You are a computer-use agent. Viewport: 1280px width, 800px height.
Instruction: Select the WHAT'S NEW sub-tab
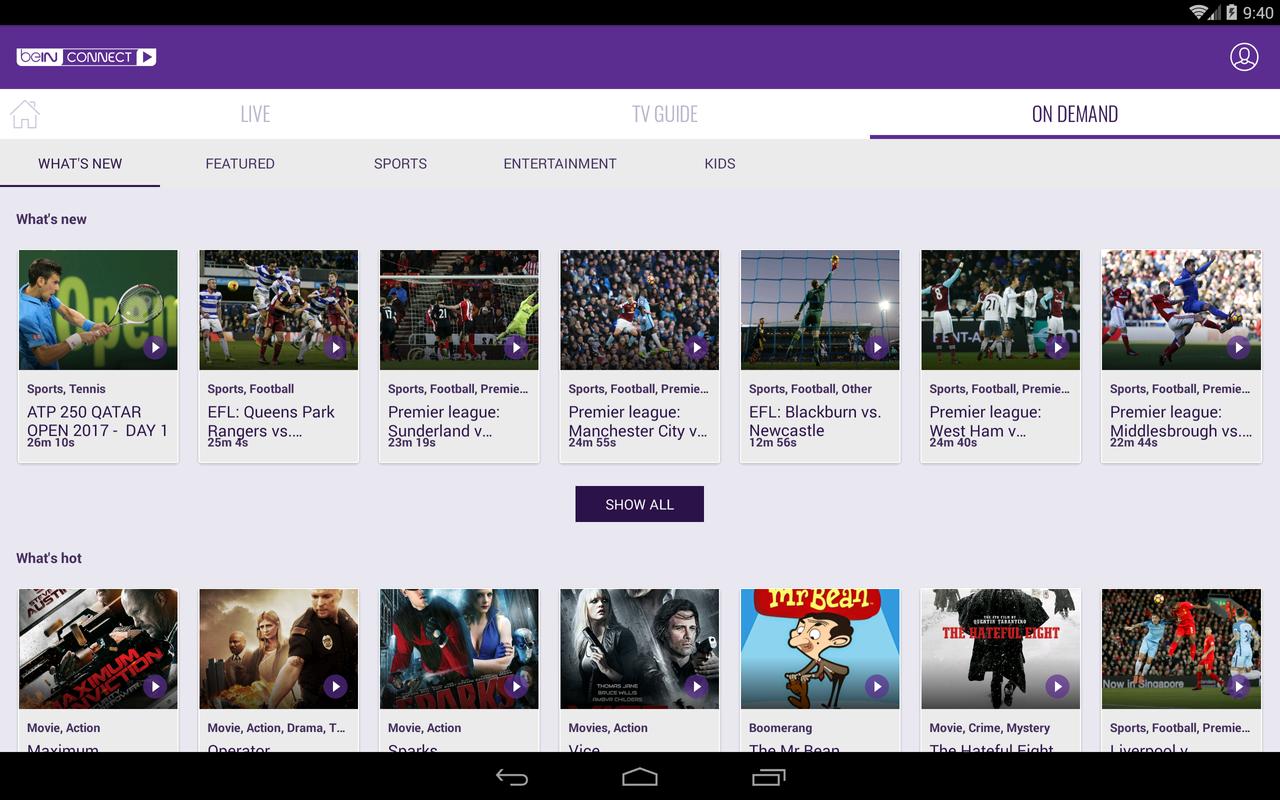pos(80,163)
